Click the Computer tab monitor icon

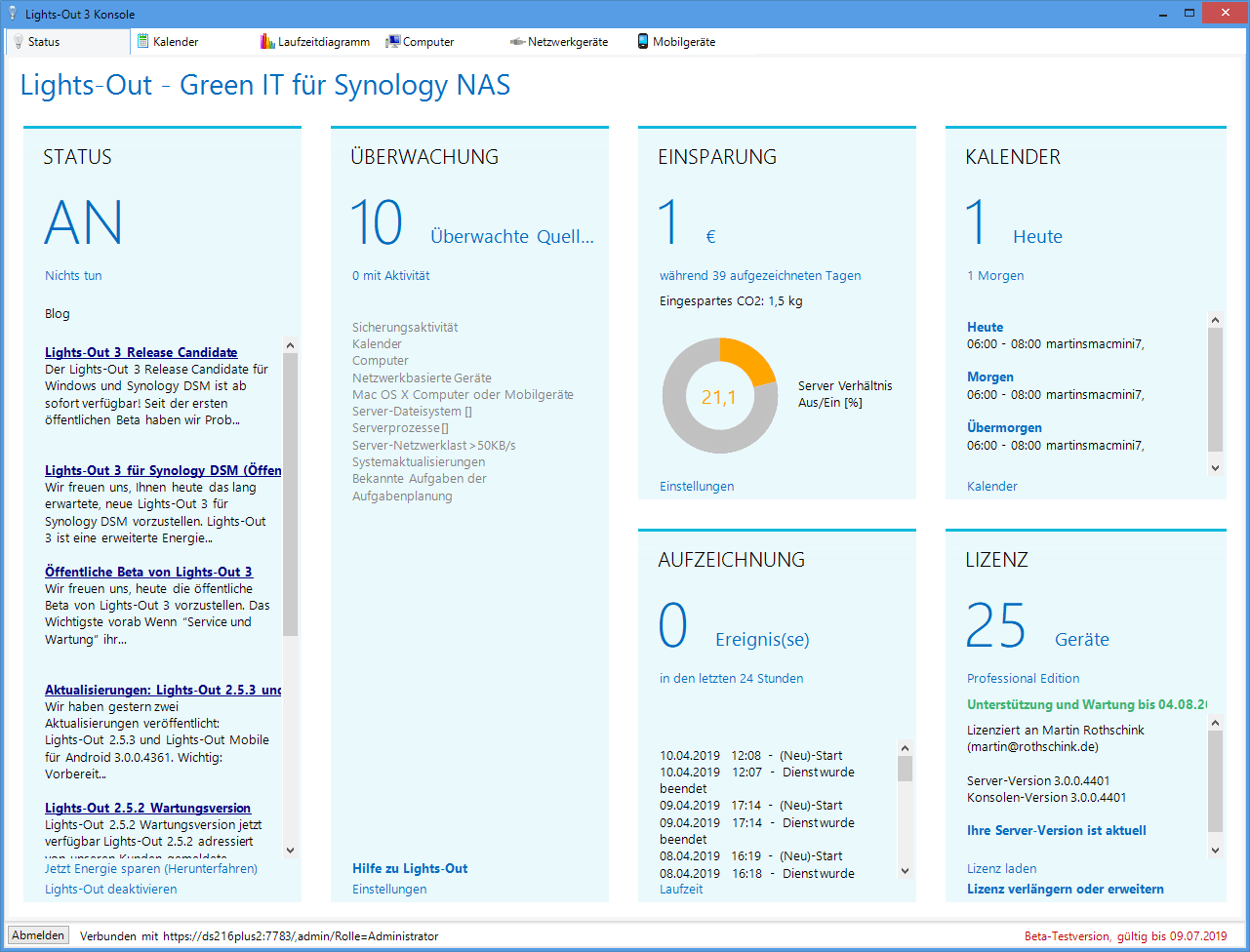pyautogui.click(x=392, y=42)
